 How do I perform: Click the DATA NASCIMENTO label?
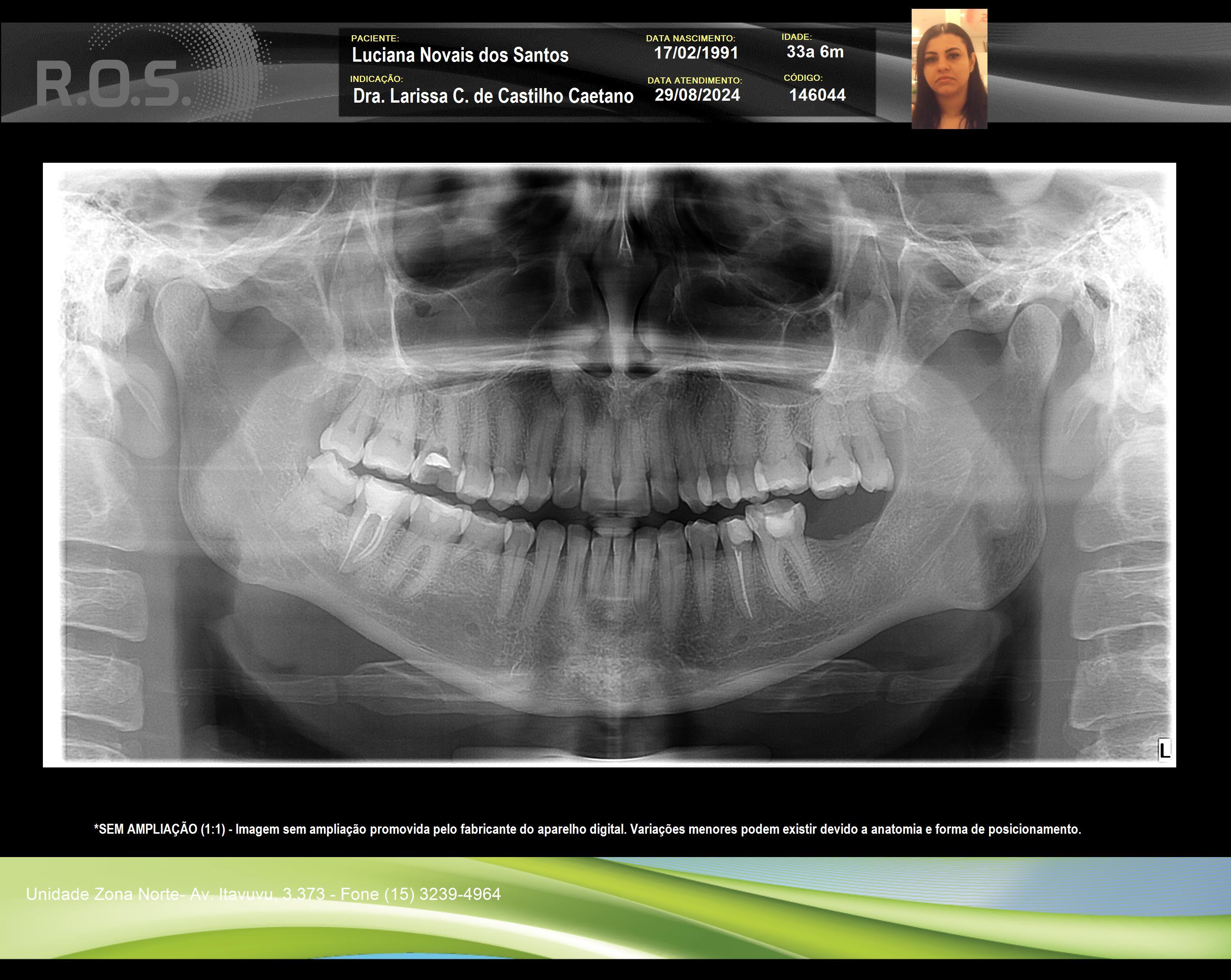pyautogui.click(x=690, y=38)
